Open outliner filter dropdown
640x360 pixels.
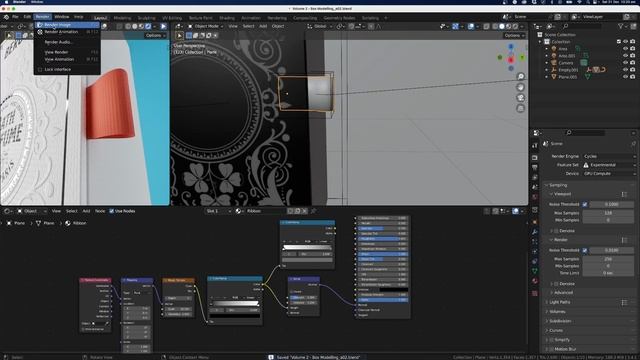(622, 26)
